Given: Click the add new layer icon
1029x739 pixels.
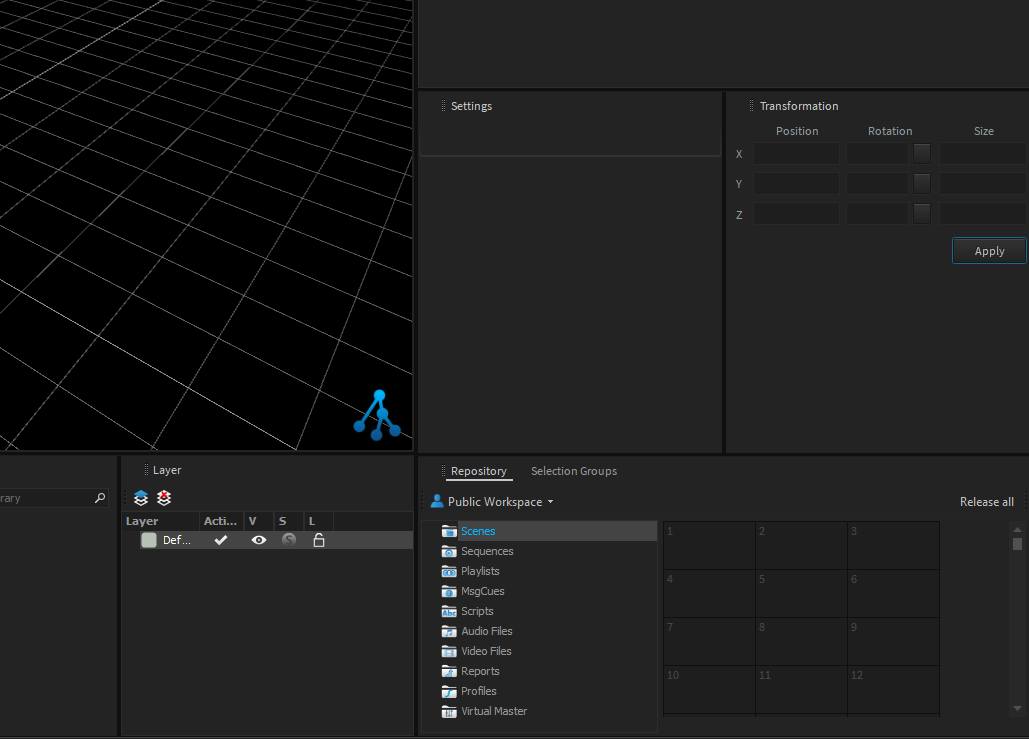Looking at the screenshot, I should coord(141,498).
